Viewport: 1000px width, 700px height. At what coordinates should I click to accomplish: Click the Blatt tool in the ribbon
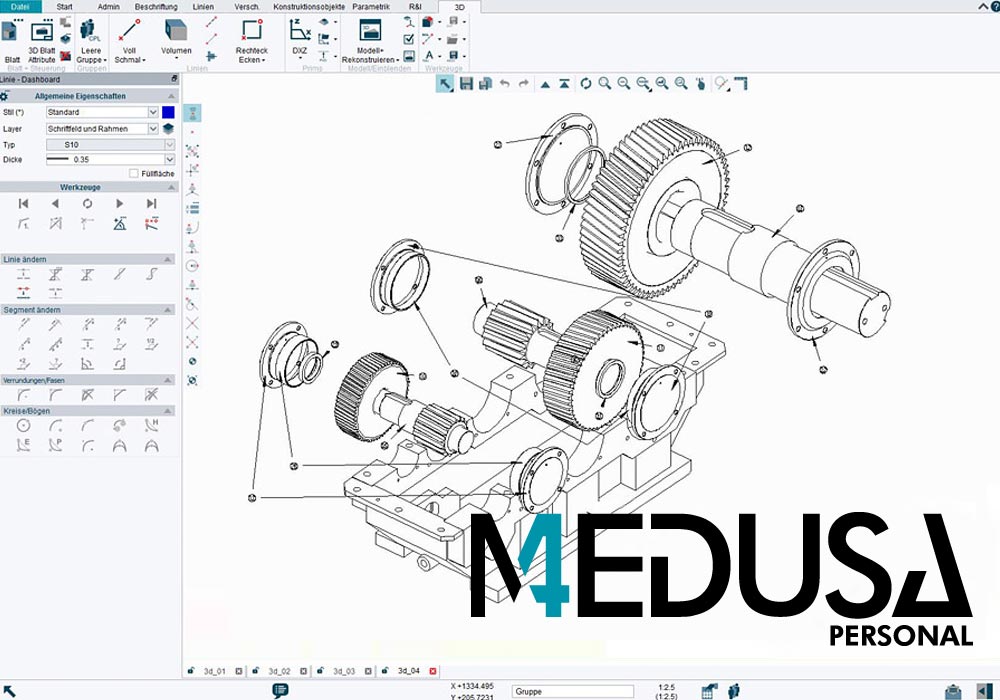[x=12, y=41]
